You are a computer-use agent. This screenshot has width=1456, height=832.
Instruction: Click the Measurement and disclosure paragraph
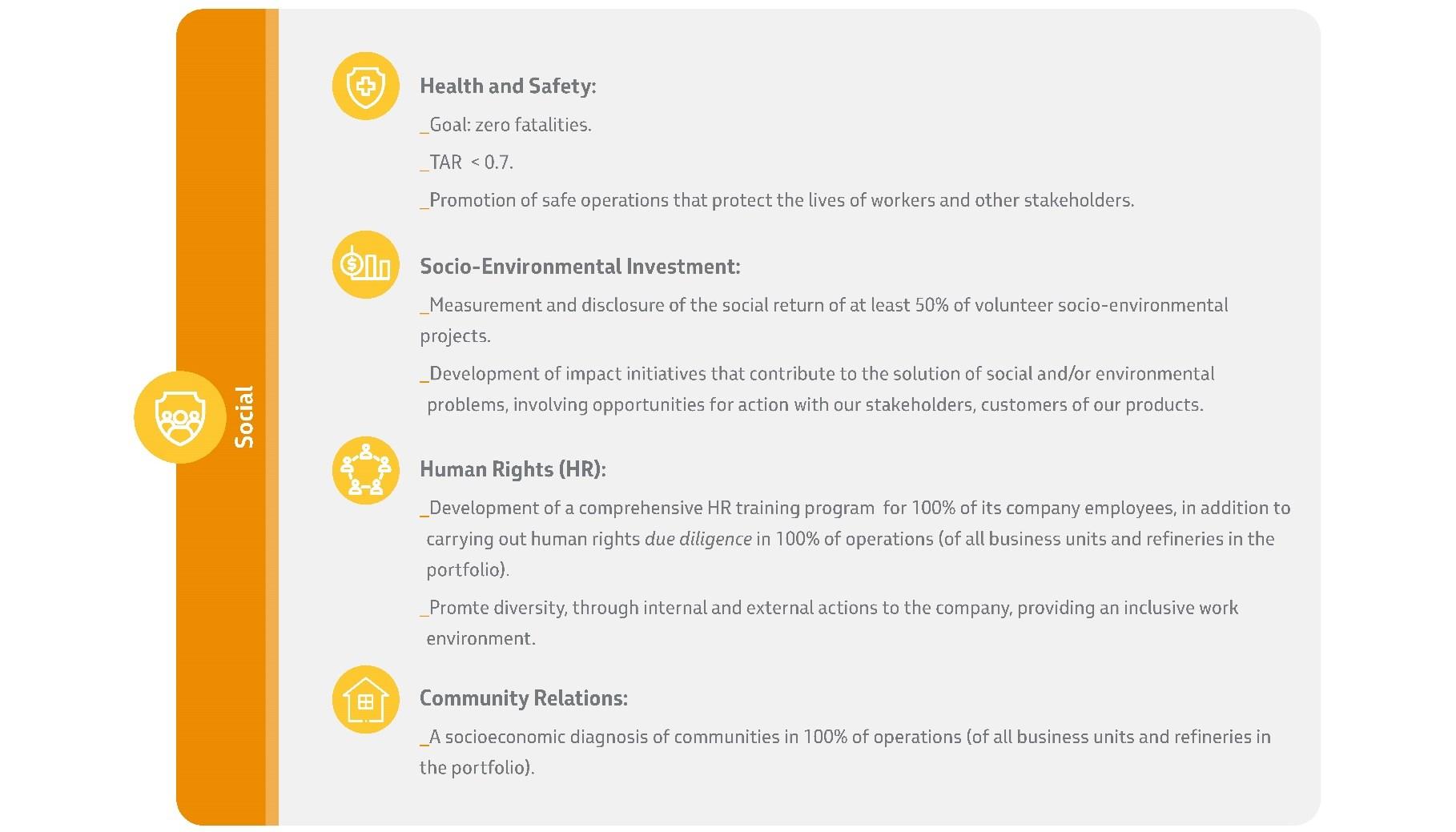[x=824, y=320]
